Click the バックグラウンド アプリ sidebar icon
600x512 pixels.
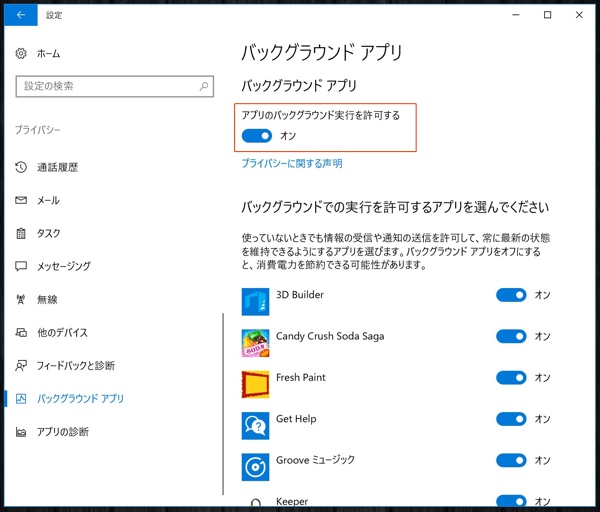21,399
